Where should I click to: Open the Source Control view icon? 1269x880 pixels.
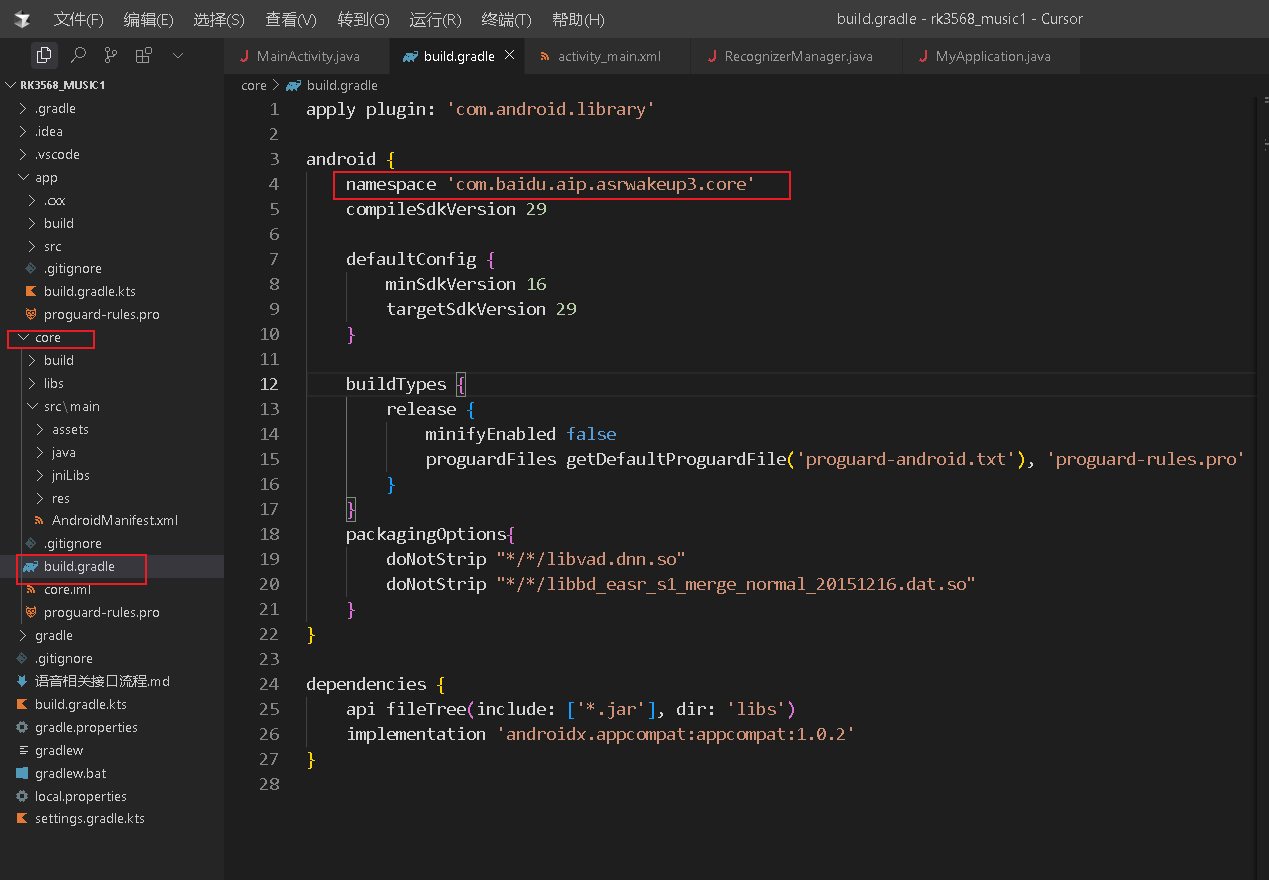tap(111, 56)
